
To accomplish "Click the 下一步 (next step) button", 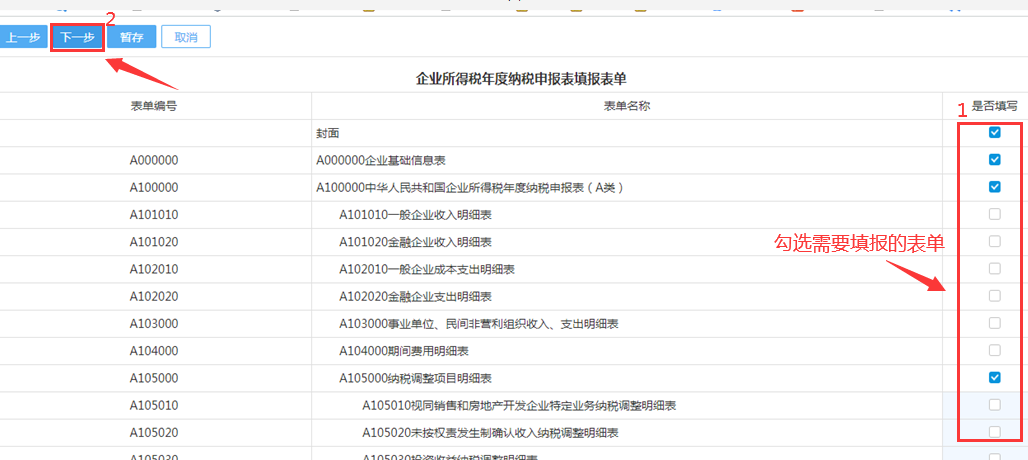I will tap(77, 38).
